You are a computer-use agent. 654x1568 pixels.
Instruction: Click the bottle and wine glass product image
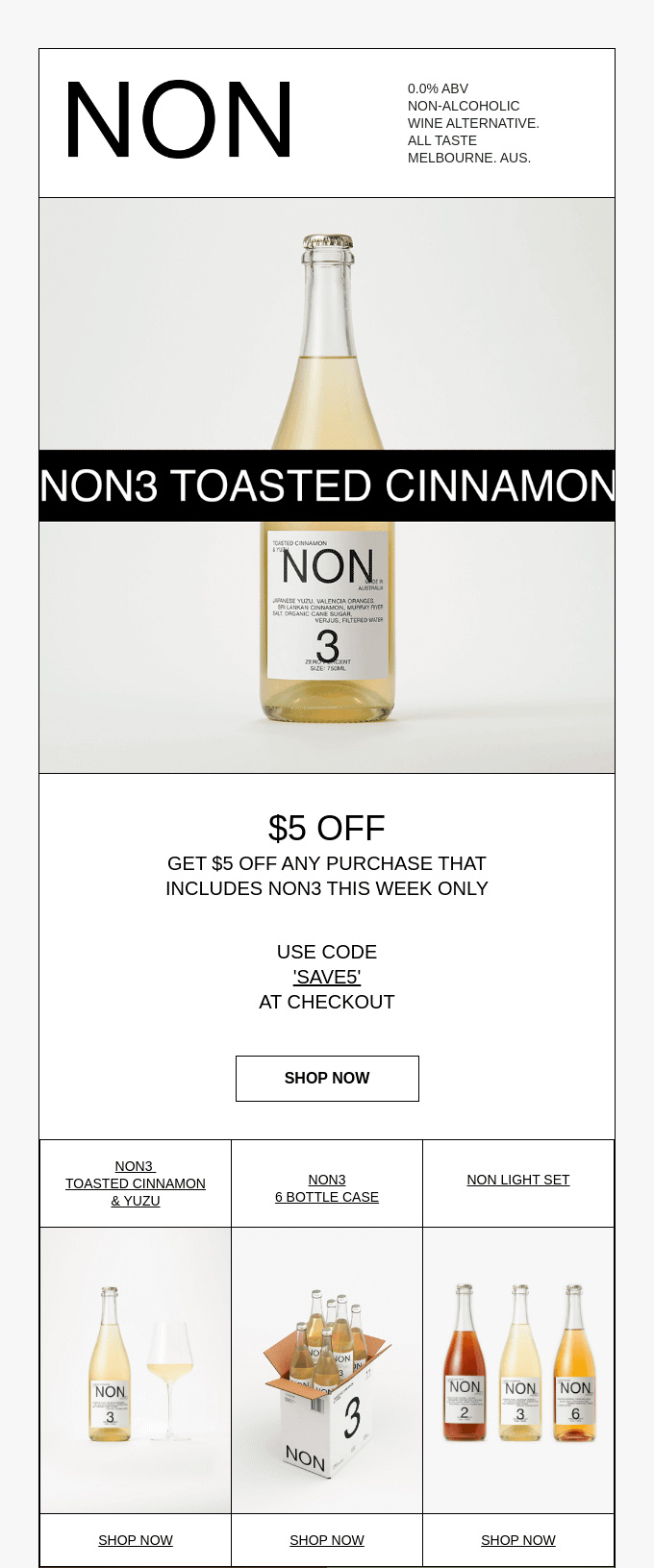pos(136,1370)
